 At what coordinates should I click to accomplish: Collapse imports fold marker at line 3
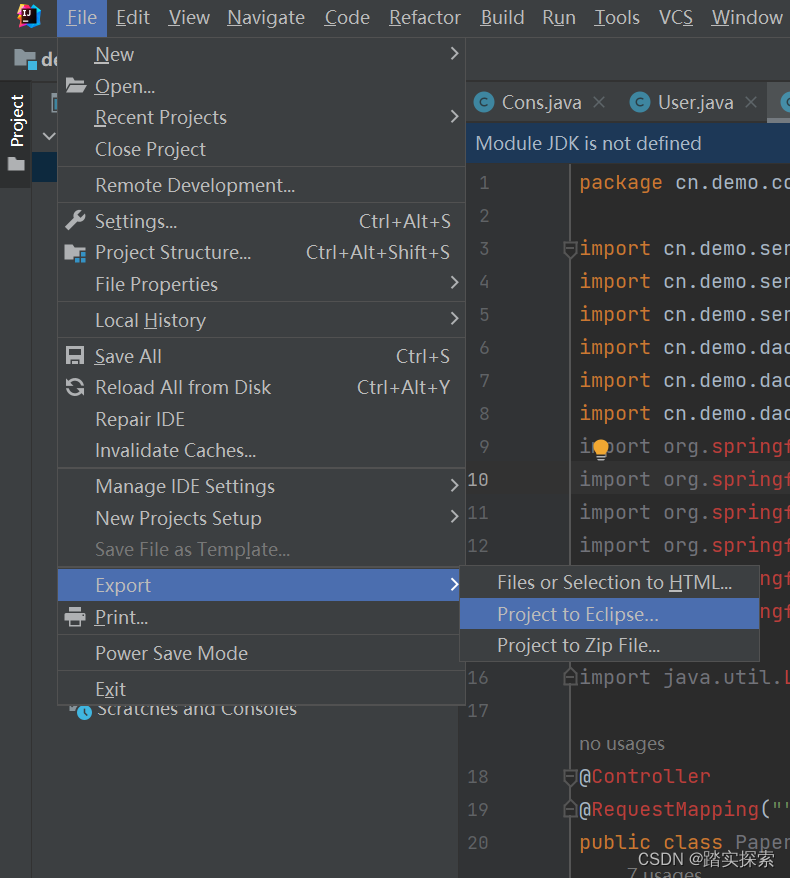click(x=570, y=249)
